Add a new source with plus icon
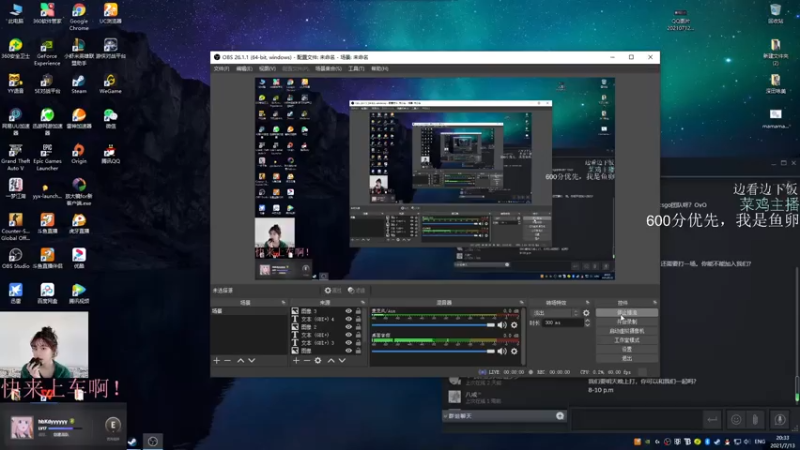This screenshot has height=450, width=800. pyautogui.click(x=296, y=361)
